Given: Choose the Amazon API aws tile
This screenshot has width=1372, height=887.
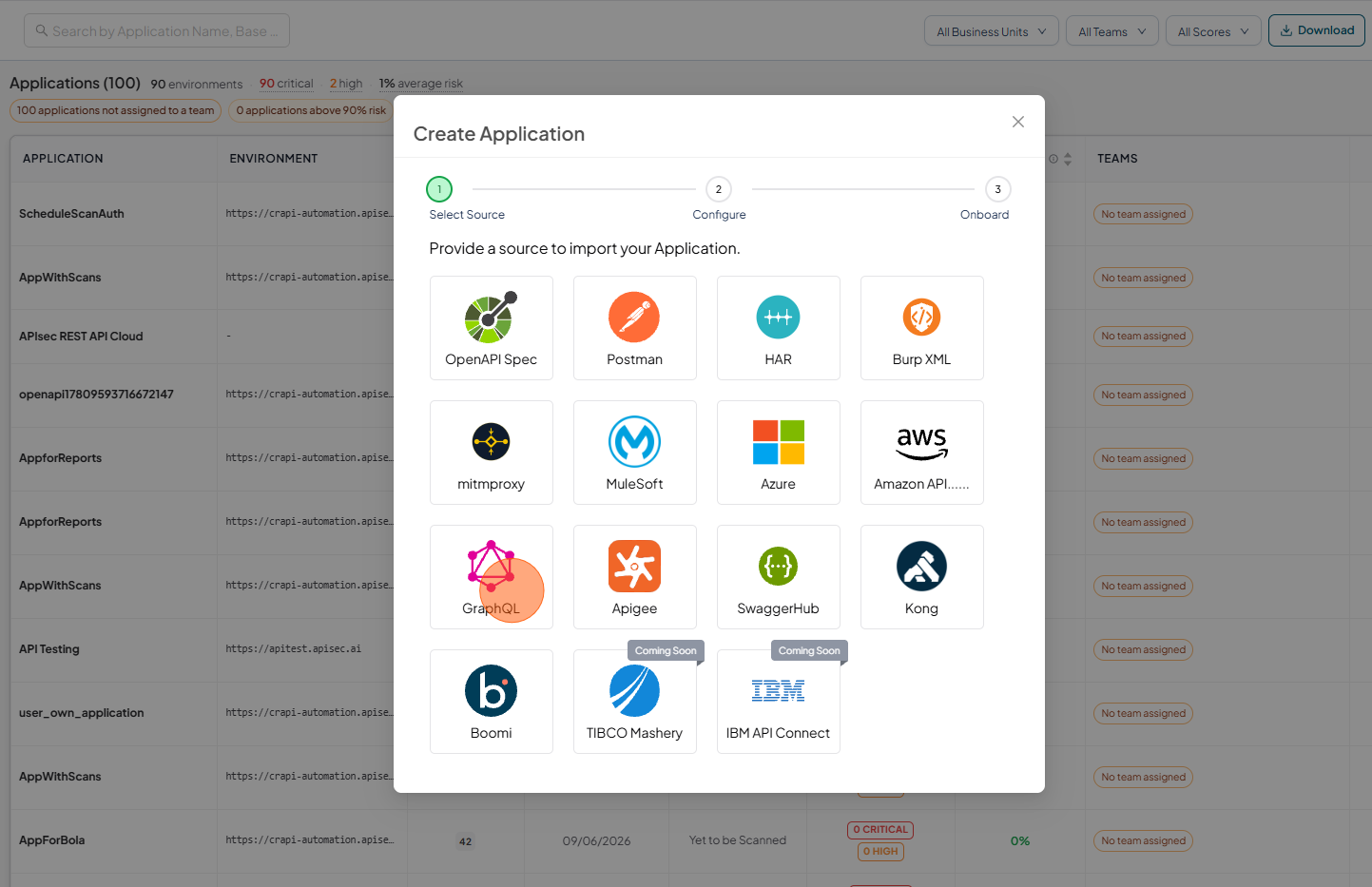Looking at the screenshot, I should click(921, 453).
